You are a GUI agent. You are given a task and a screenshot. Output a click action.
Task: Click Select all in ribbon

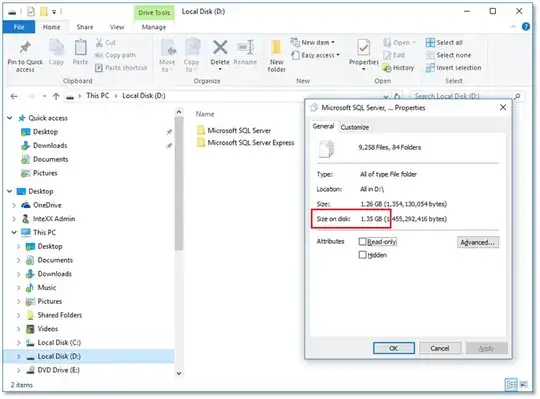coord(444,42)
